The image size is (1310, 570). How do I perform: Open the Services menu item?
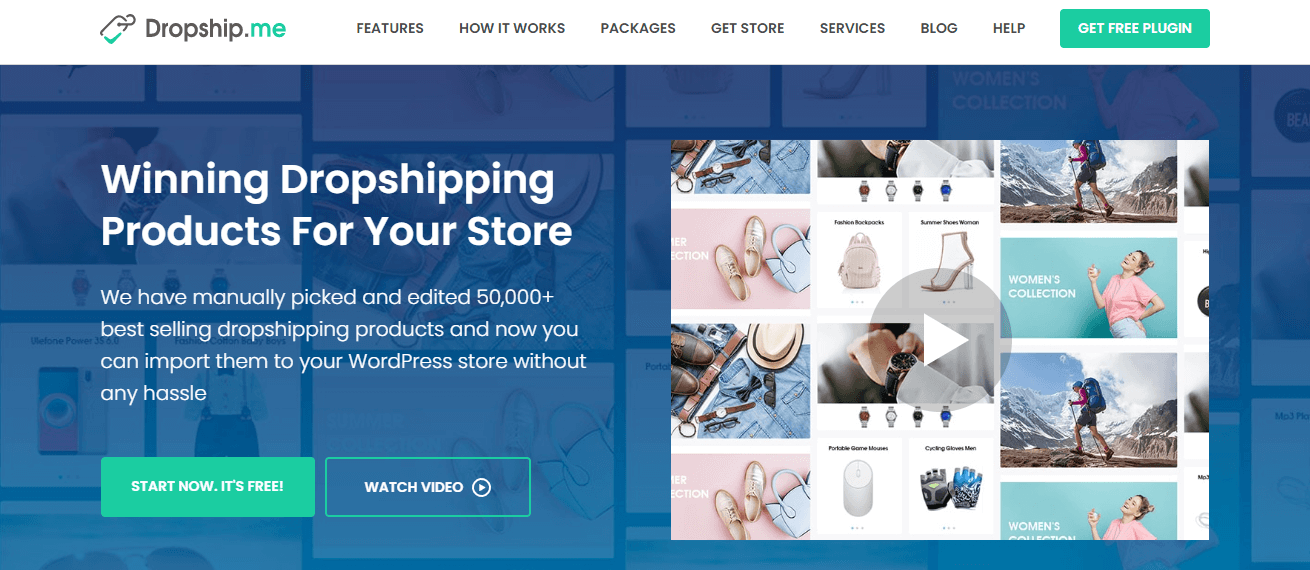click(x=852, y=28)
